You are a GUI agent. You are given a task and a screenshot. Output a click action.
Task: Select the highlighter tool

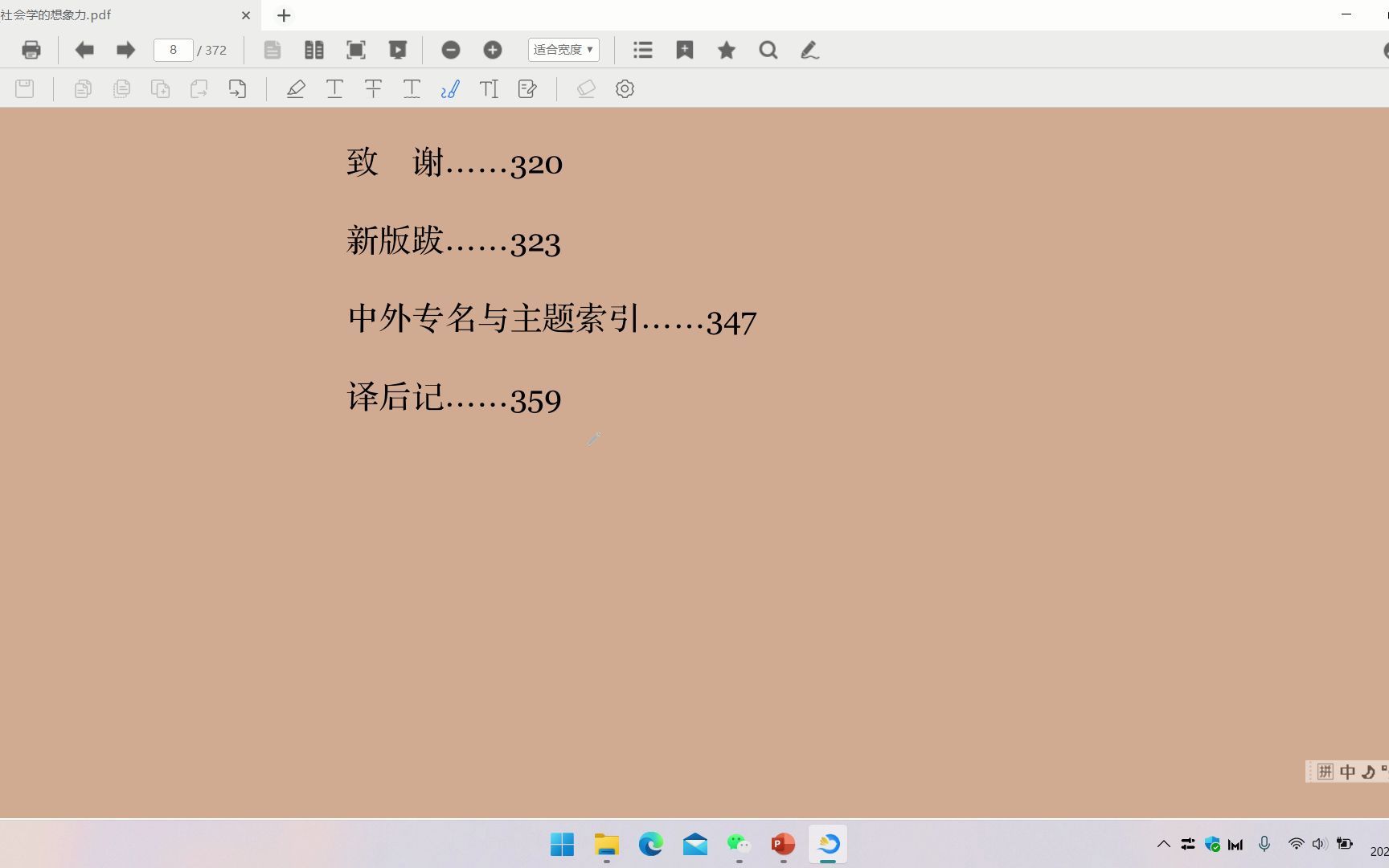(296, 88)
